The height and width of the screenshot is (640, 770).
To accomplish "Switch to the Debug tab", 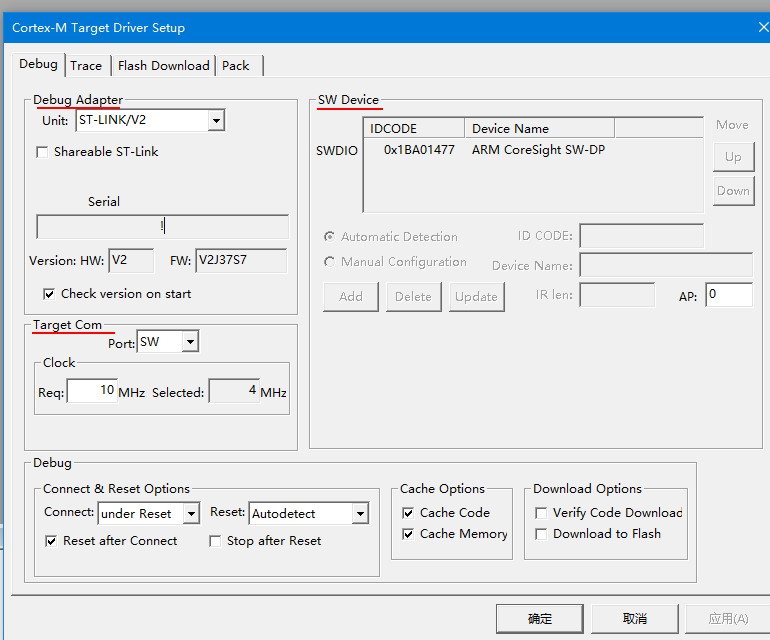I will pos(38,64).
